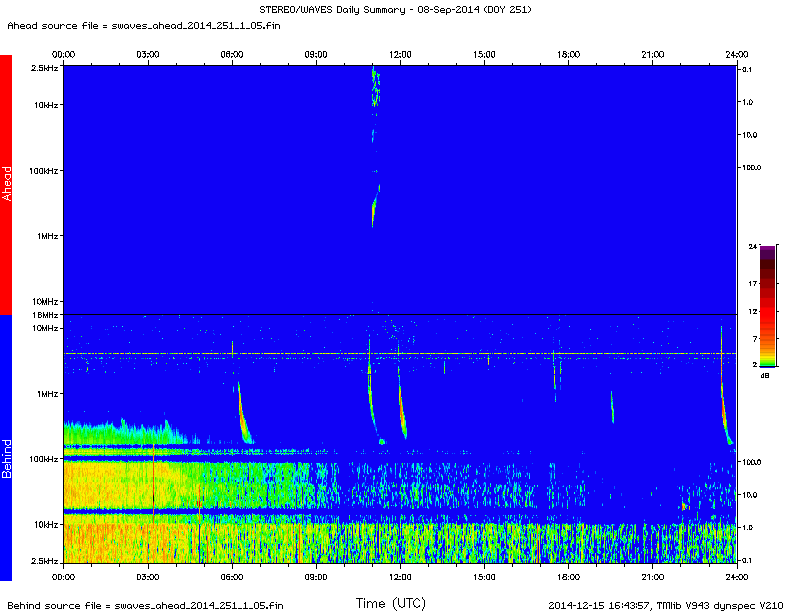This screenshot has width=792, height=612.
Task: Click the 00:00 tick label on the bottom time axis
Action: 63,577
